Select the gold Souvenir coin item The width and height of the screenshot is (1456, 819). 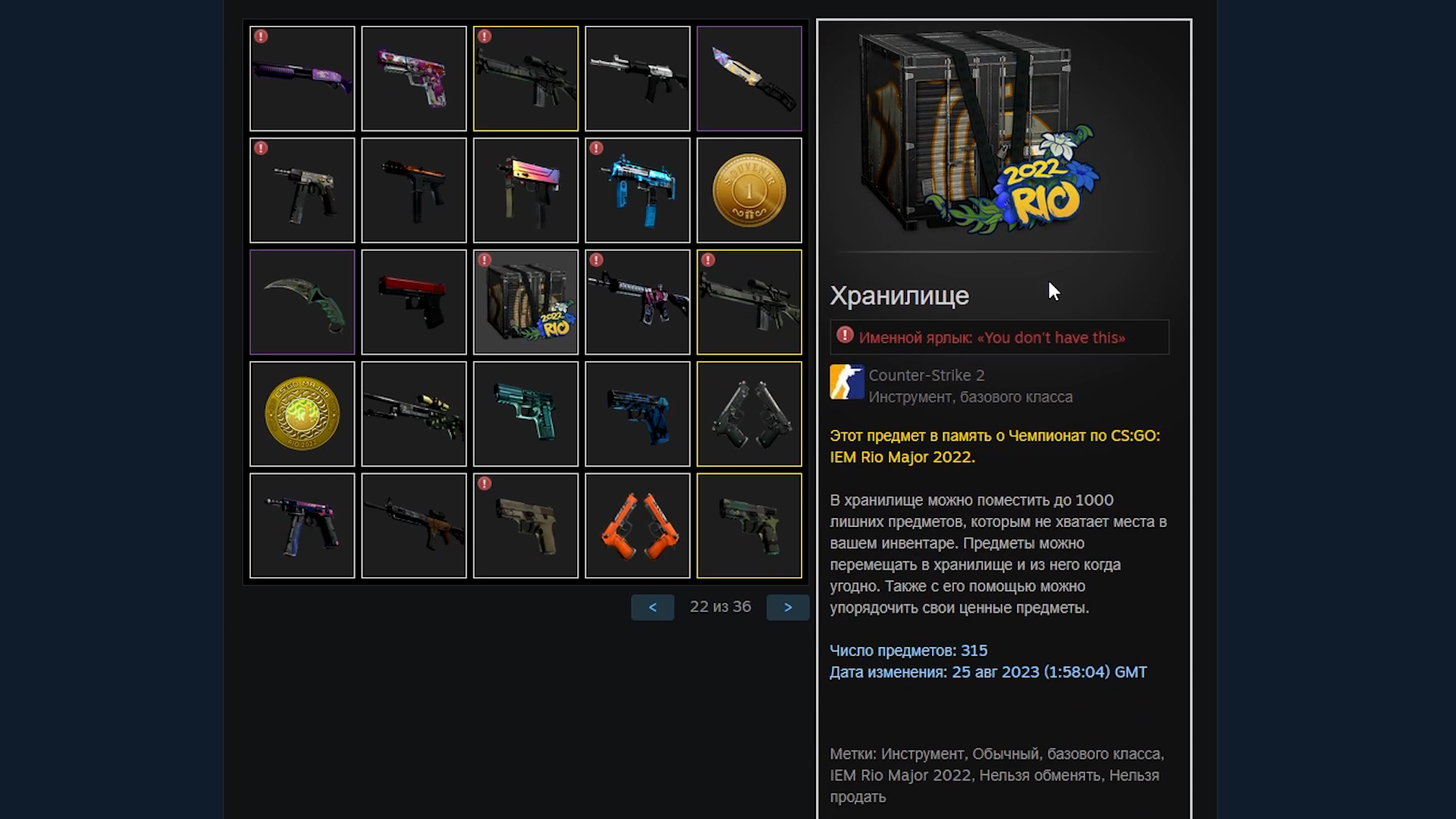(x=749, y=190)
